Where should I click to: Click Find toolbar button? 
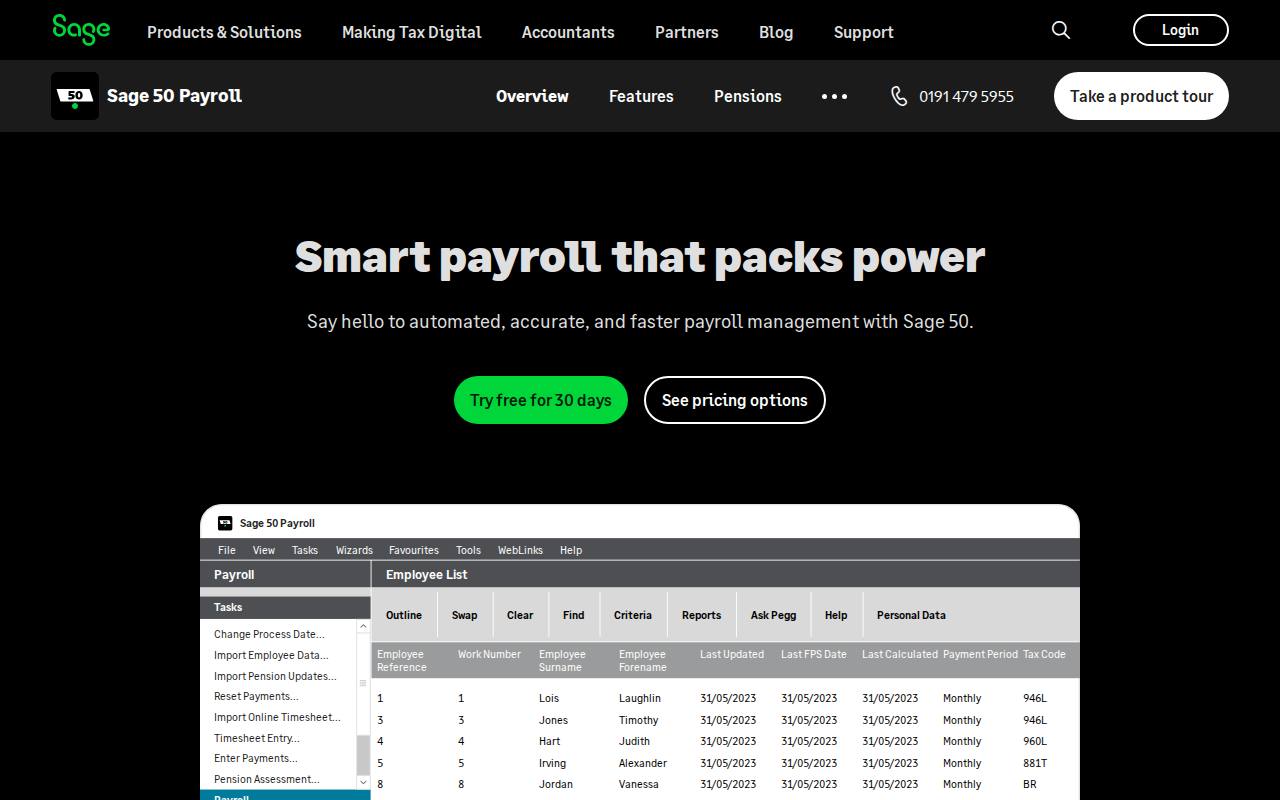(x=574, y=615)
